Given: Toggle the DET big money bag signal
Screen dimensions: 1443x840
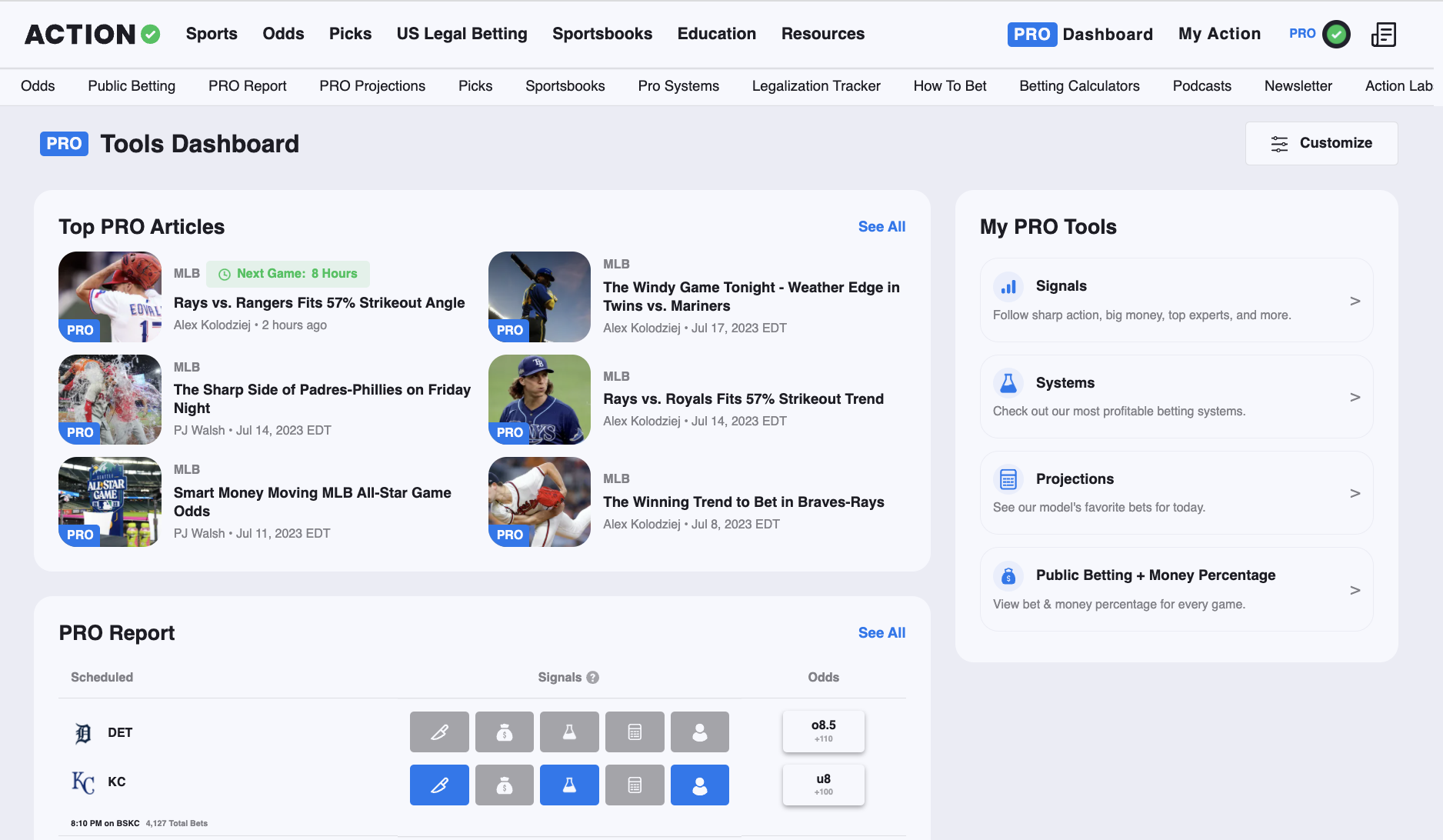Looking at the screenshot, I should tap(505, 732).
